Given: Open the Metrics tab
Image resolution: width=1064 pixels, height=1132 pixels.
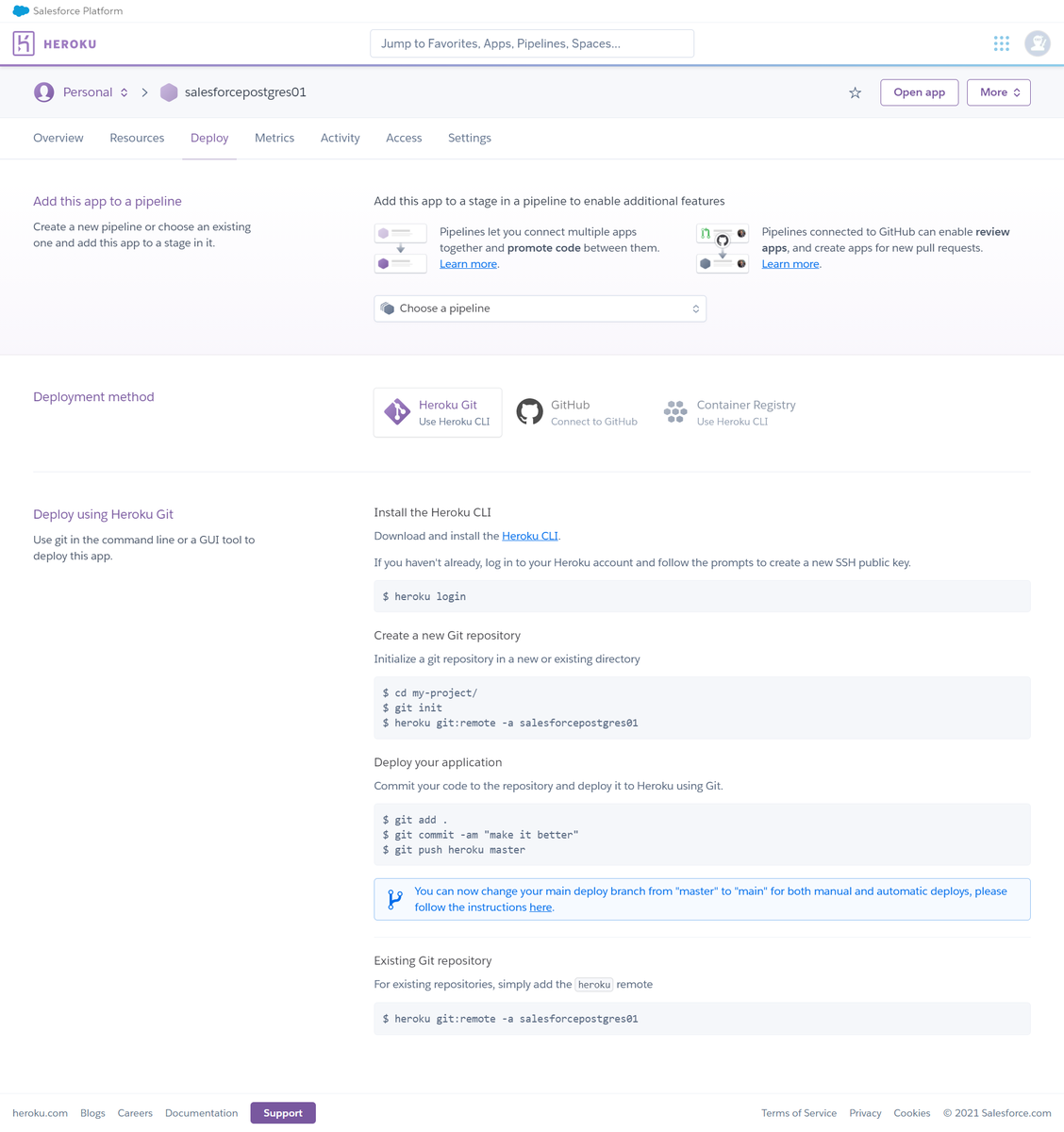Looking at the screenshot, I should (x=274, y=138).
